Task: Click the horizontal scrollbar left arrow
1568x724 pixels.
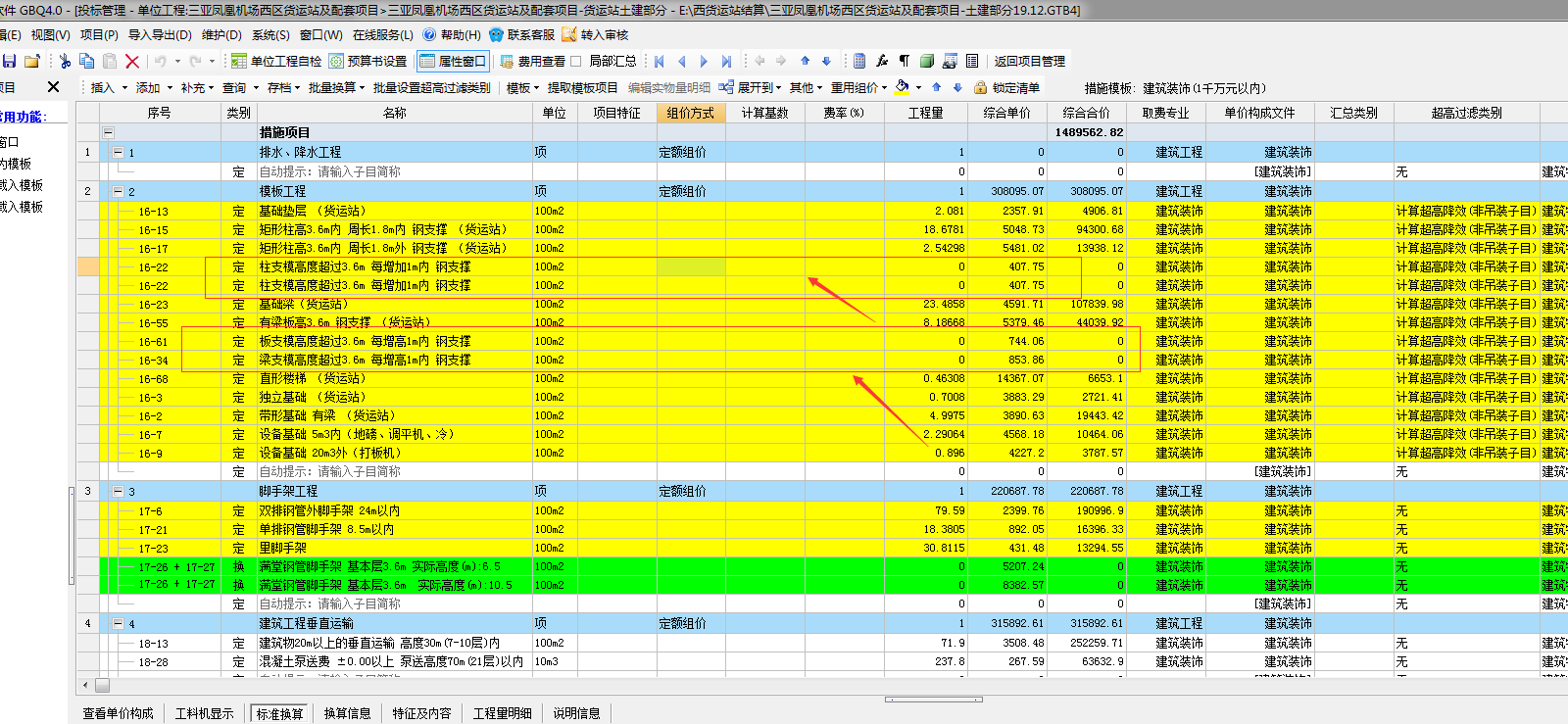Action: [87, 685]
